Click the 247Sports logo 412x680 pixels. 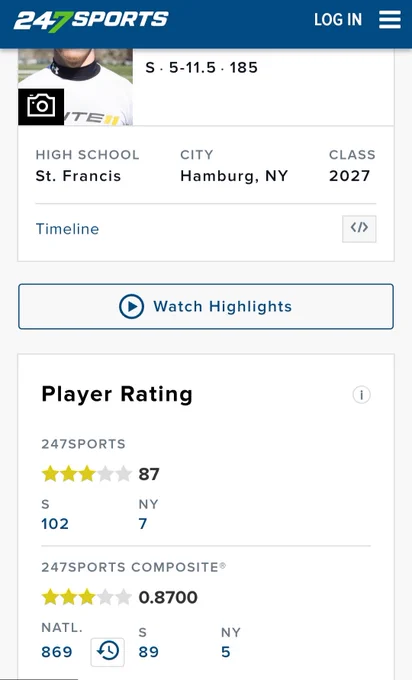[x=91, y=20]
